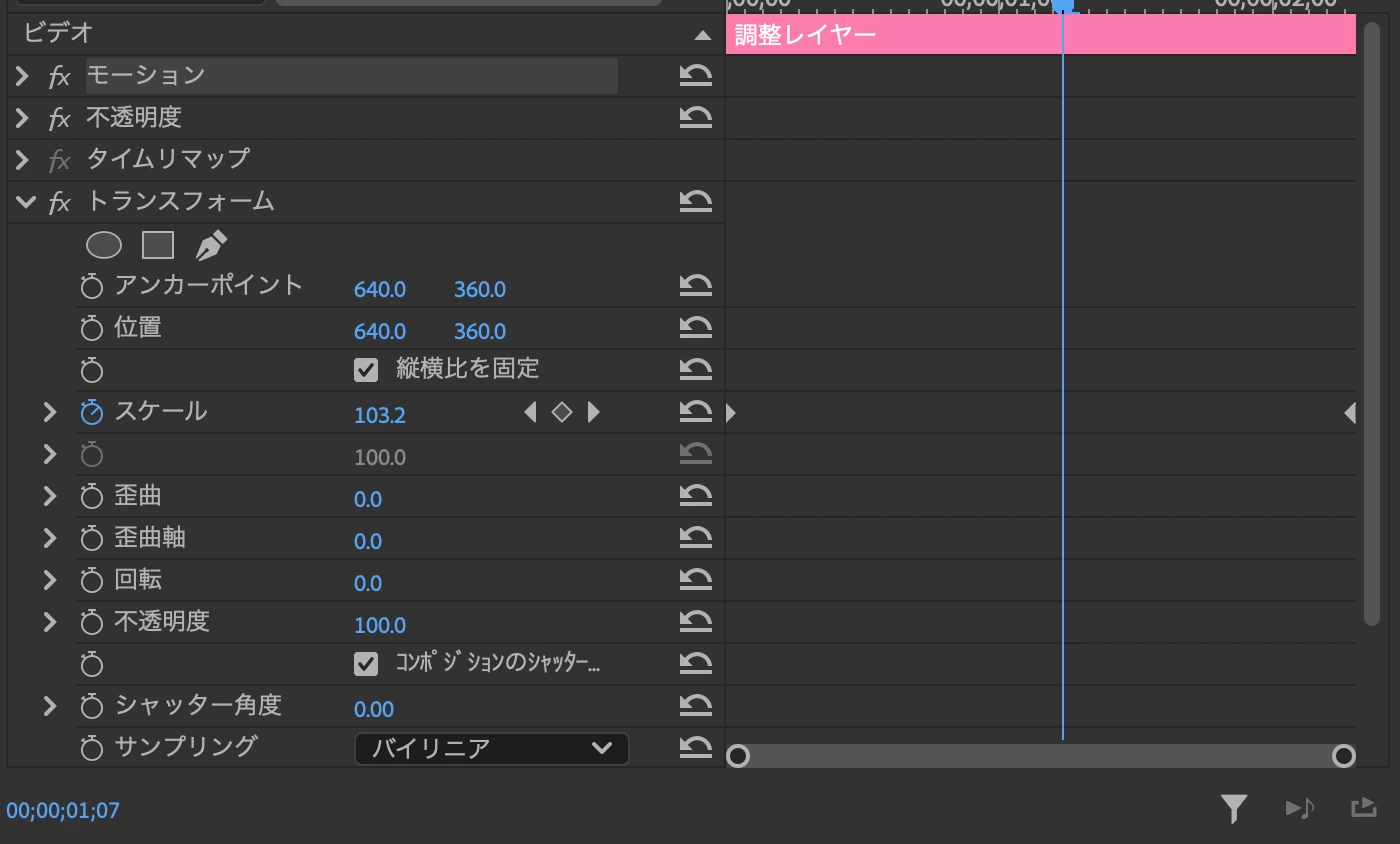Viewport: 1400px width, 844px height.
Task: Toggle animation stopwatch for 位置
Action: click(x=92, y=329)
